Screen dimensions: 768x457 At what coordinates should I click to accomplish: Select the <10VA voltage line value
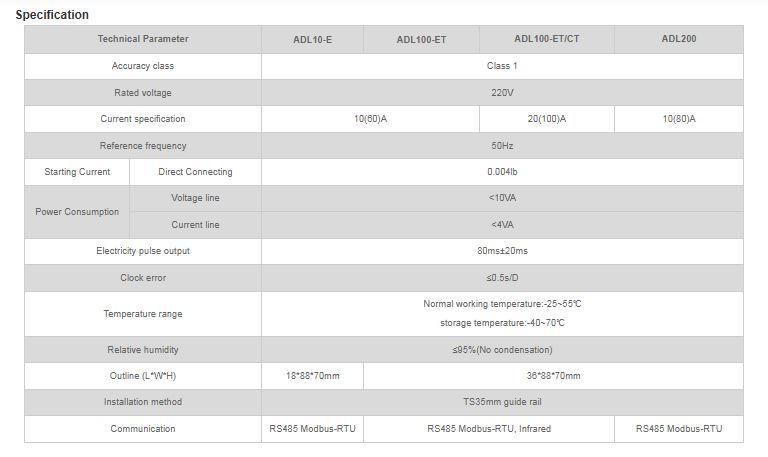(502, 198)
